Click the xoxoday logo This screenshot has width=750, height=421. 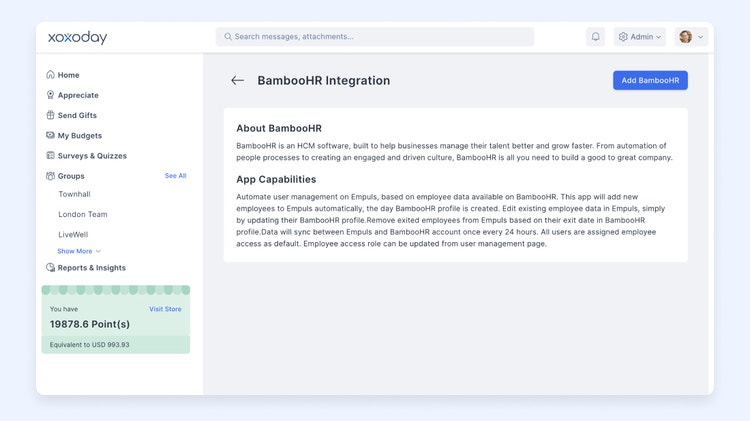[77, 37]
